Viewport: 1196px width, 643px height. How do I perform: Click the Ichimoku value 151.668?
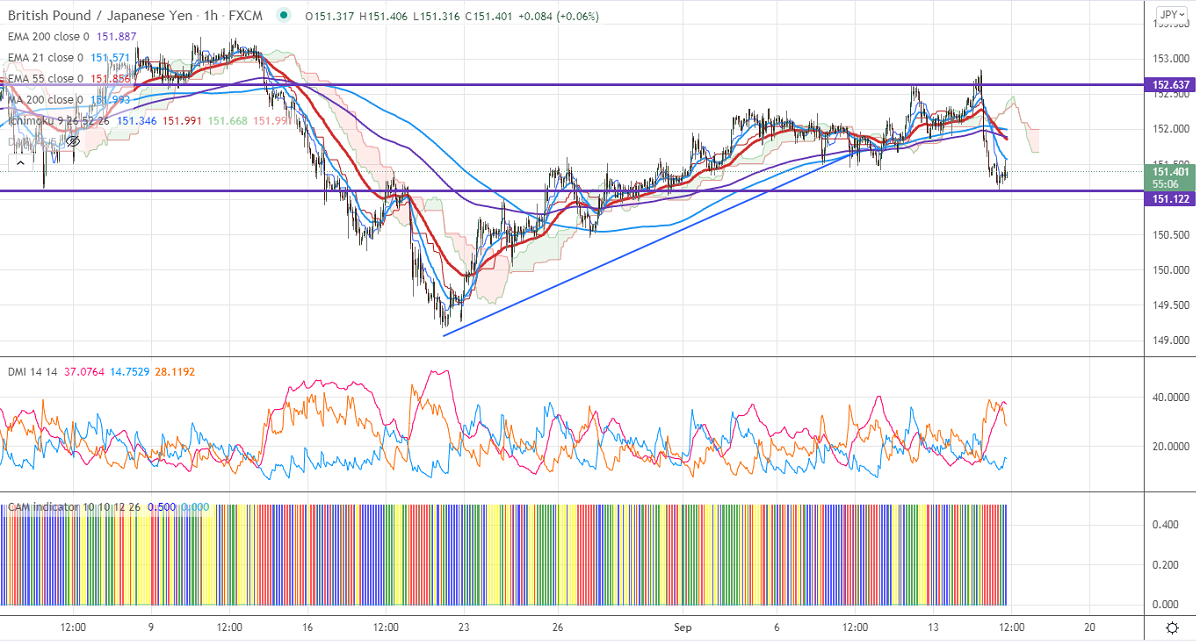[x=227, y=121]
